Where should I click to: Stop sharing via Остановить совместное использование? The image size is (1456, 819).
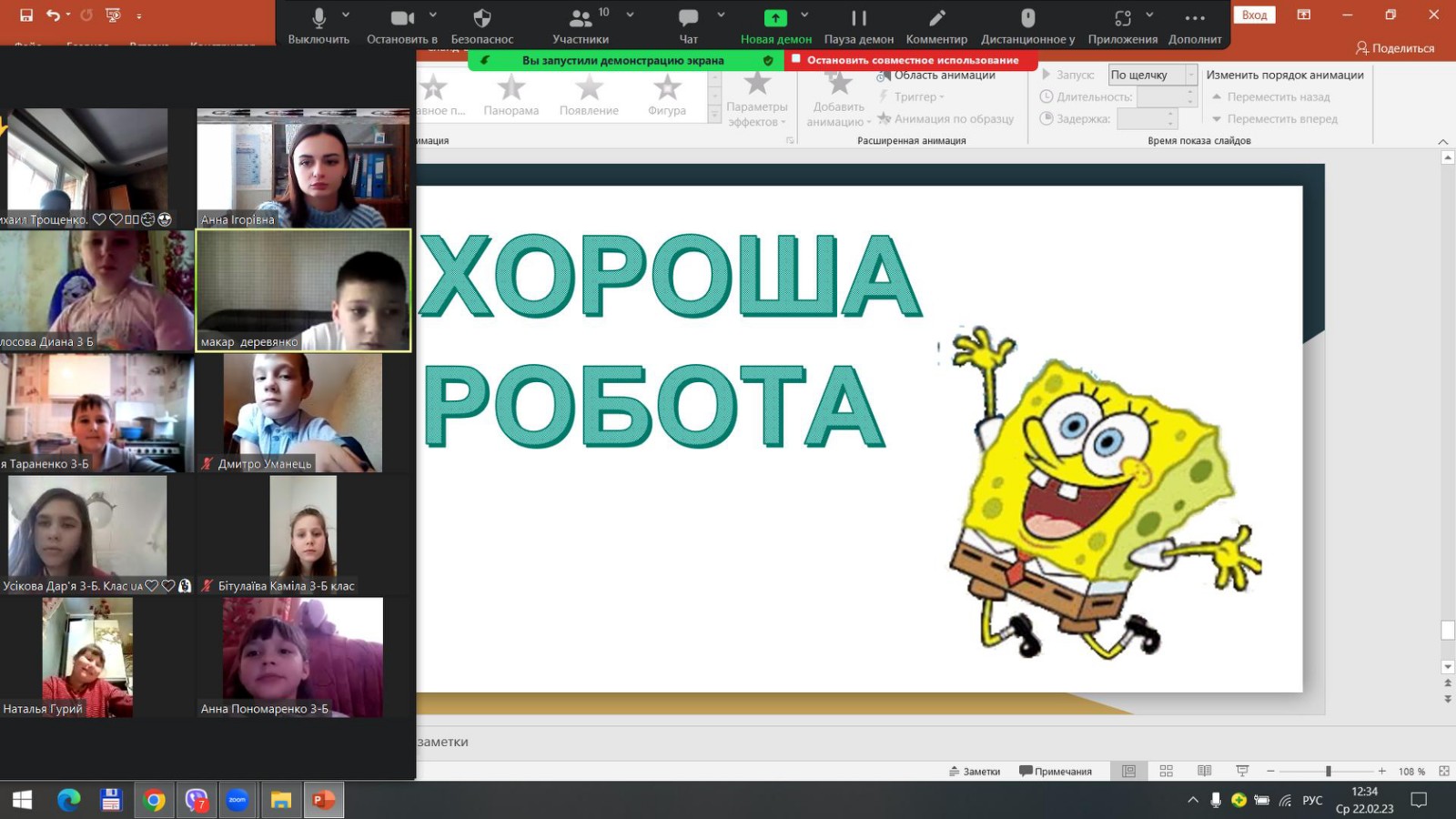911,60
